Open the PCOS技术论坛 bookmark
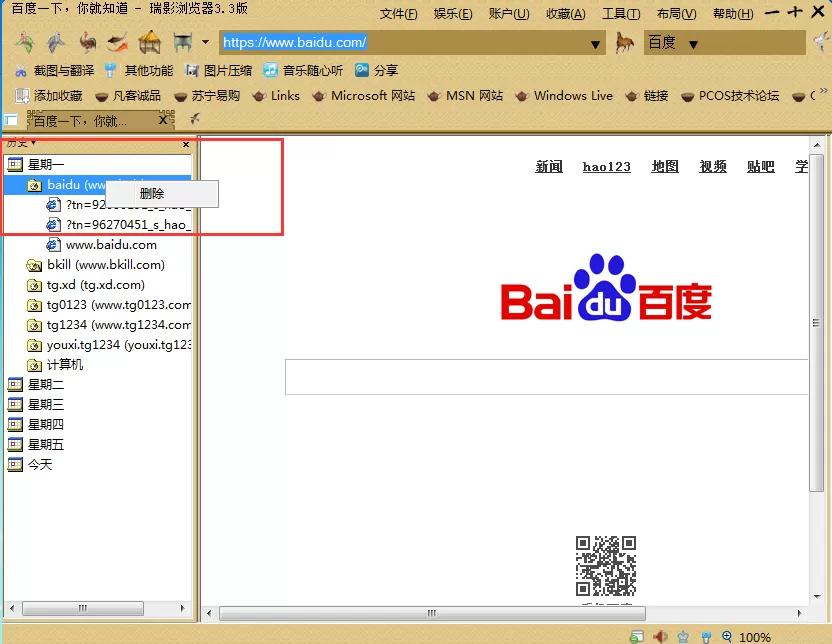The height and width of the screenshot is (644, 832). pos(730,96)
